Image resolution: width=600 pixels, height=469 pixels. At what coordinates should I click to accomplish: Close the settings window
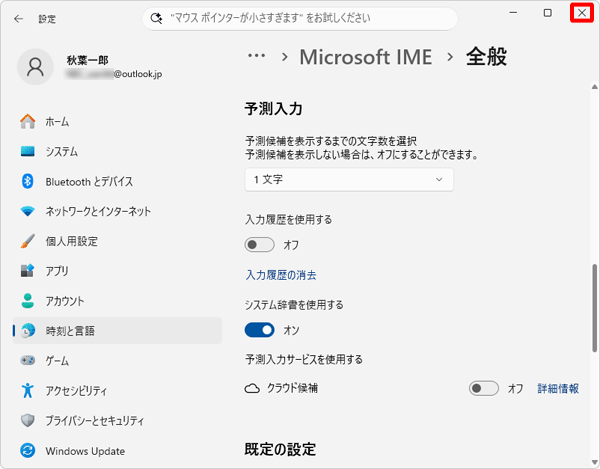point(582,13)
